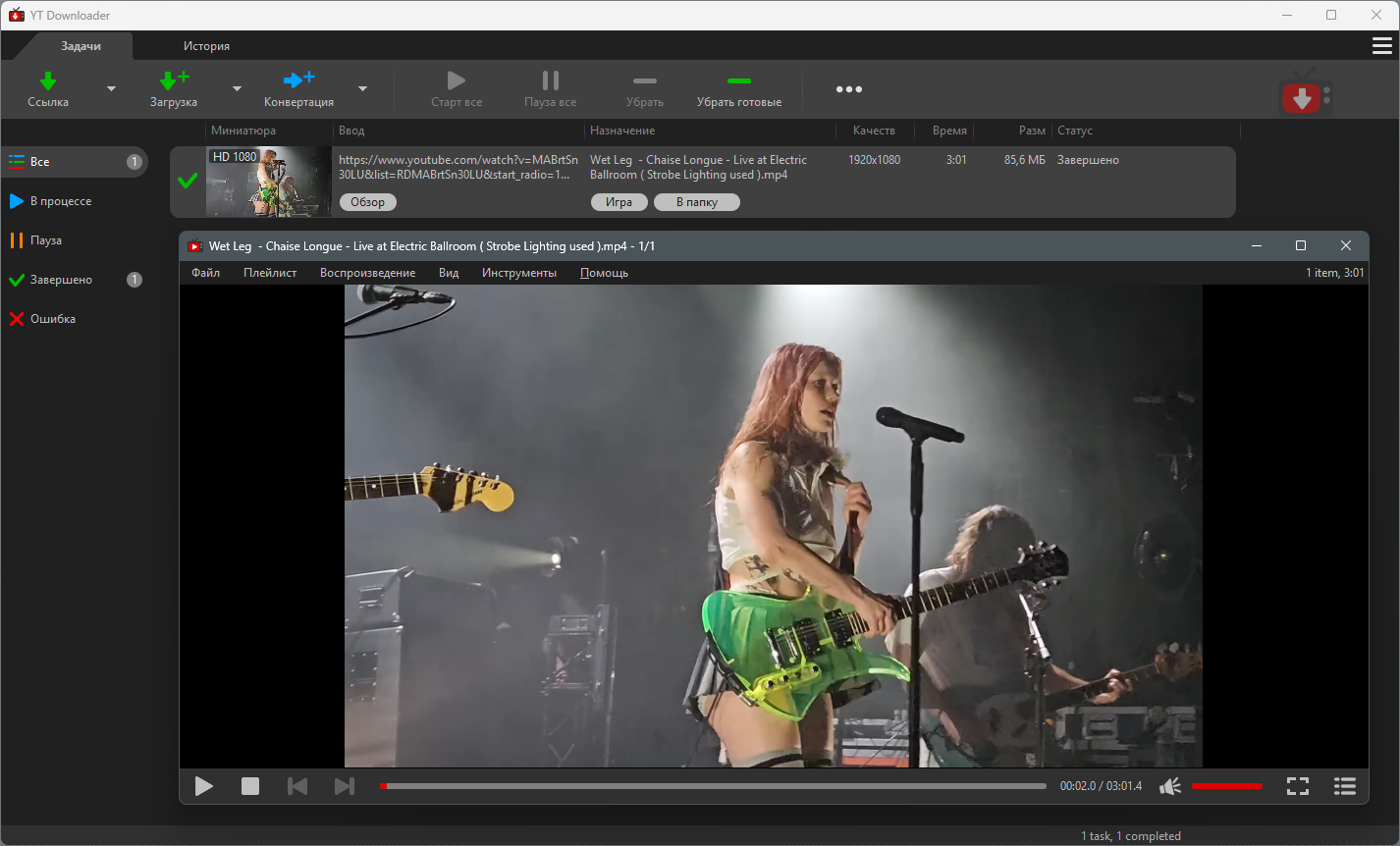The width and height of the screenshot is (1400, 846).
Task: Select the Завершено filter in sidebar
Action: point(61,280)
